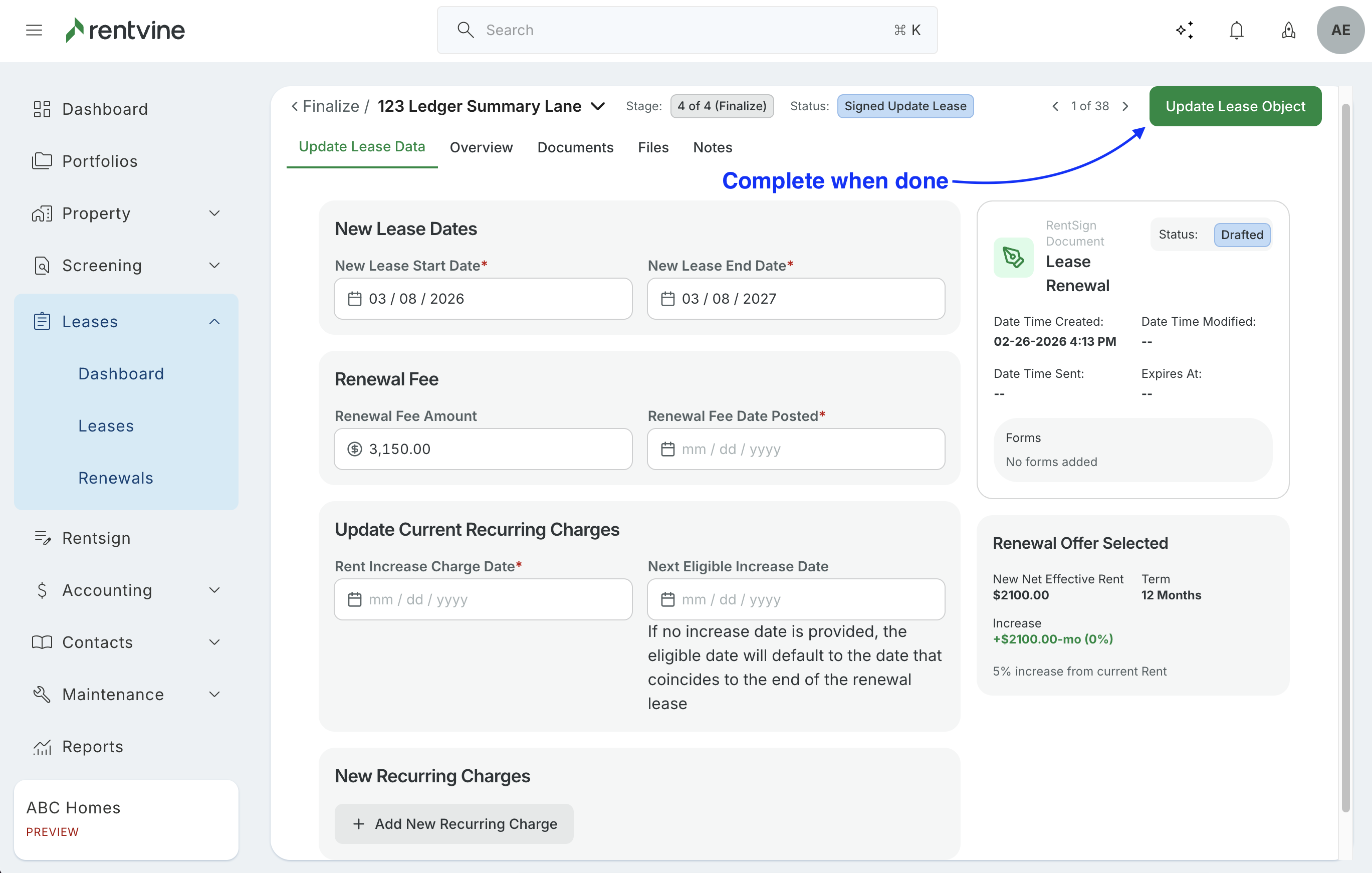Click the rocket icon in header
1372x873 pixels.
point(1288,30)
